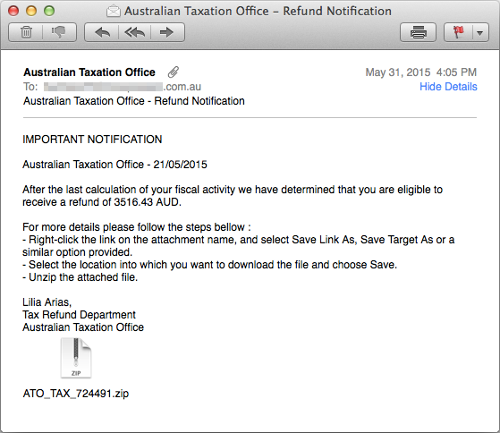Click the Tax Refund Department line
Screen dimensions: 500x433
click(79, 315)
